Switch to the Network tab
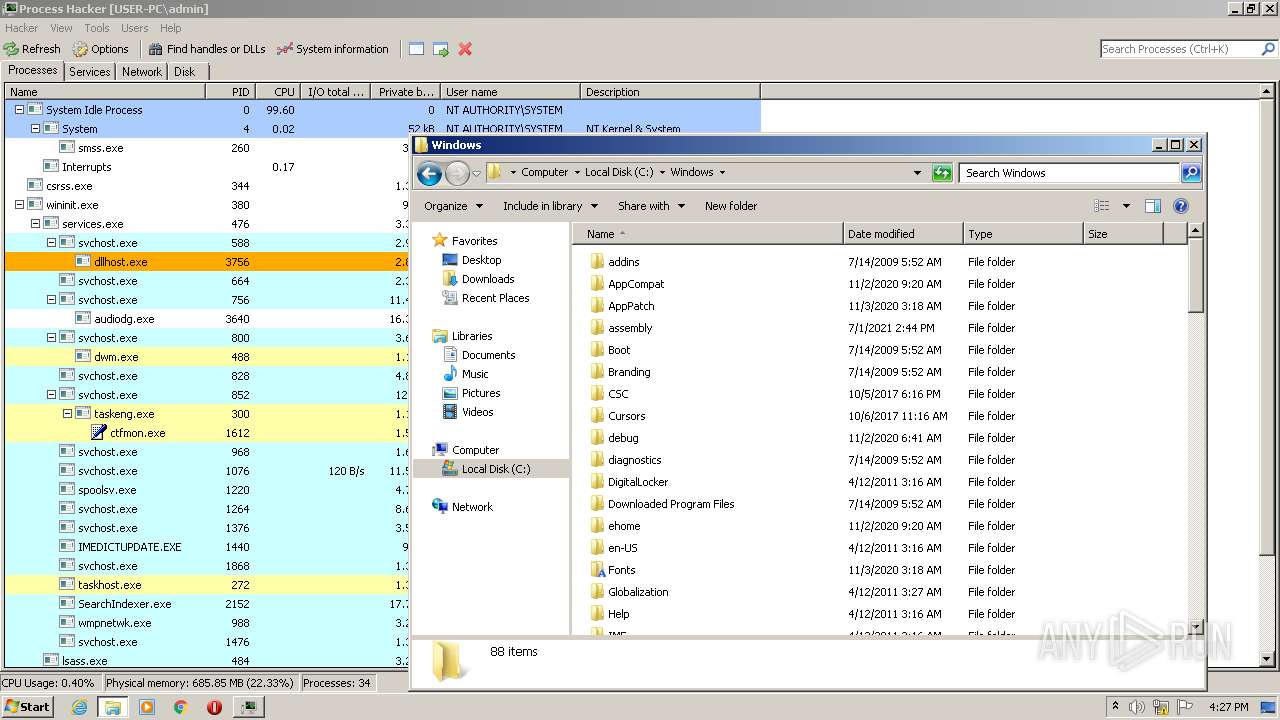Image resolution: width=1280 pixels, height=720 pixels. point(142,72)
